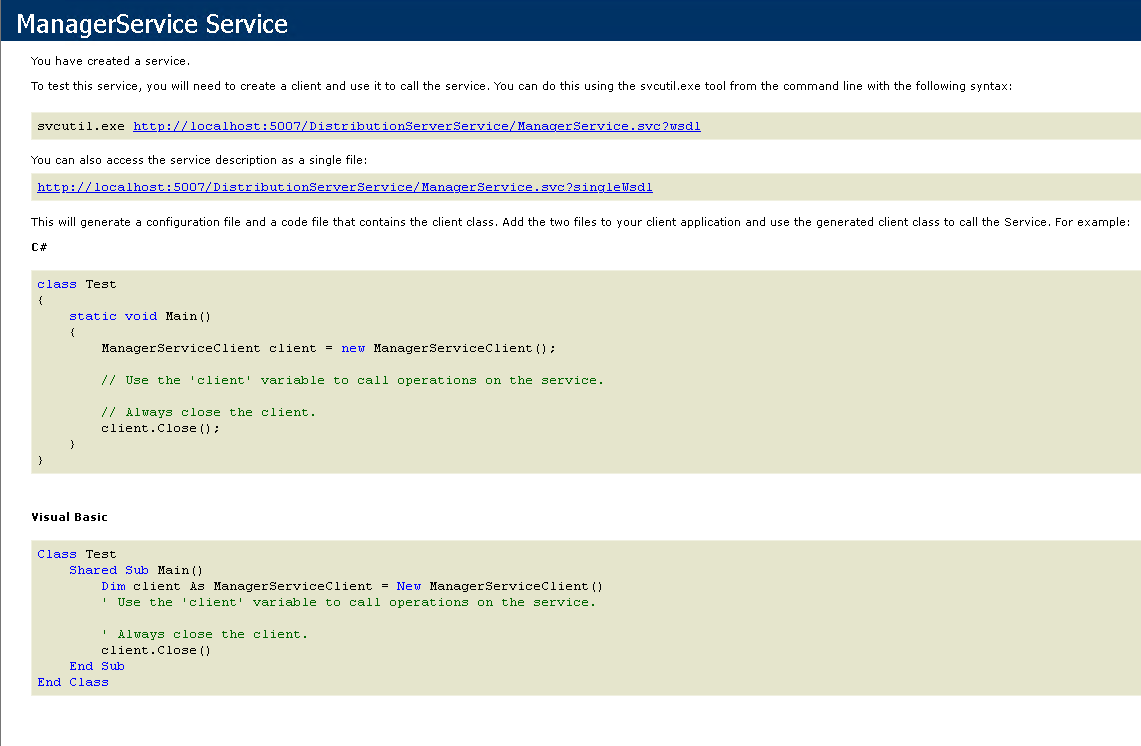1141x746 pixels.
Task: Open the ManagerService.svc?wsdl link
Action: (416, 126)
